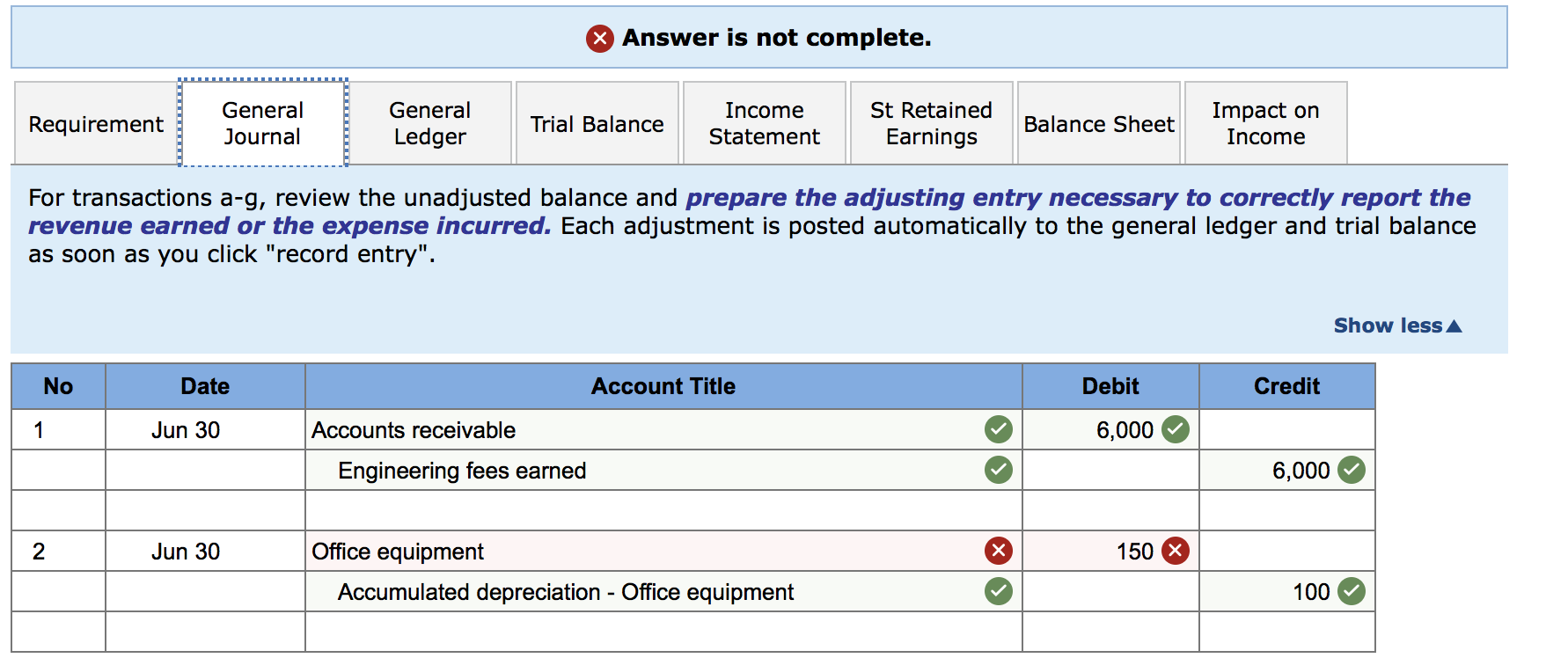Screen dimensions: 1568x658
Task: Switch to the Balance Sheet tab
Action: click(1098, 123)
